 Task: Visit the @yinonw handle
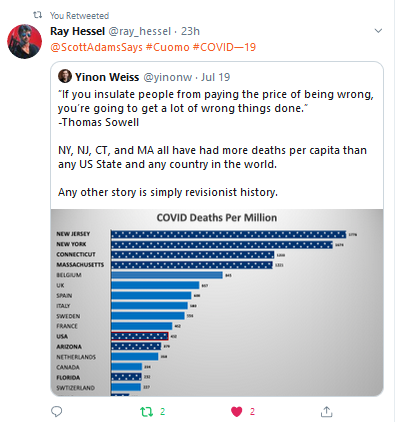click(x=168, y=77)
